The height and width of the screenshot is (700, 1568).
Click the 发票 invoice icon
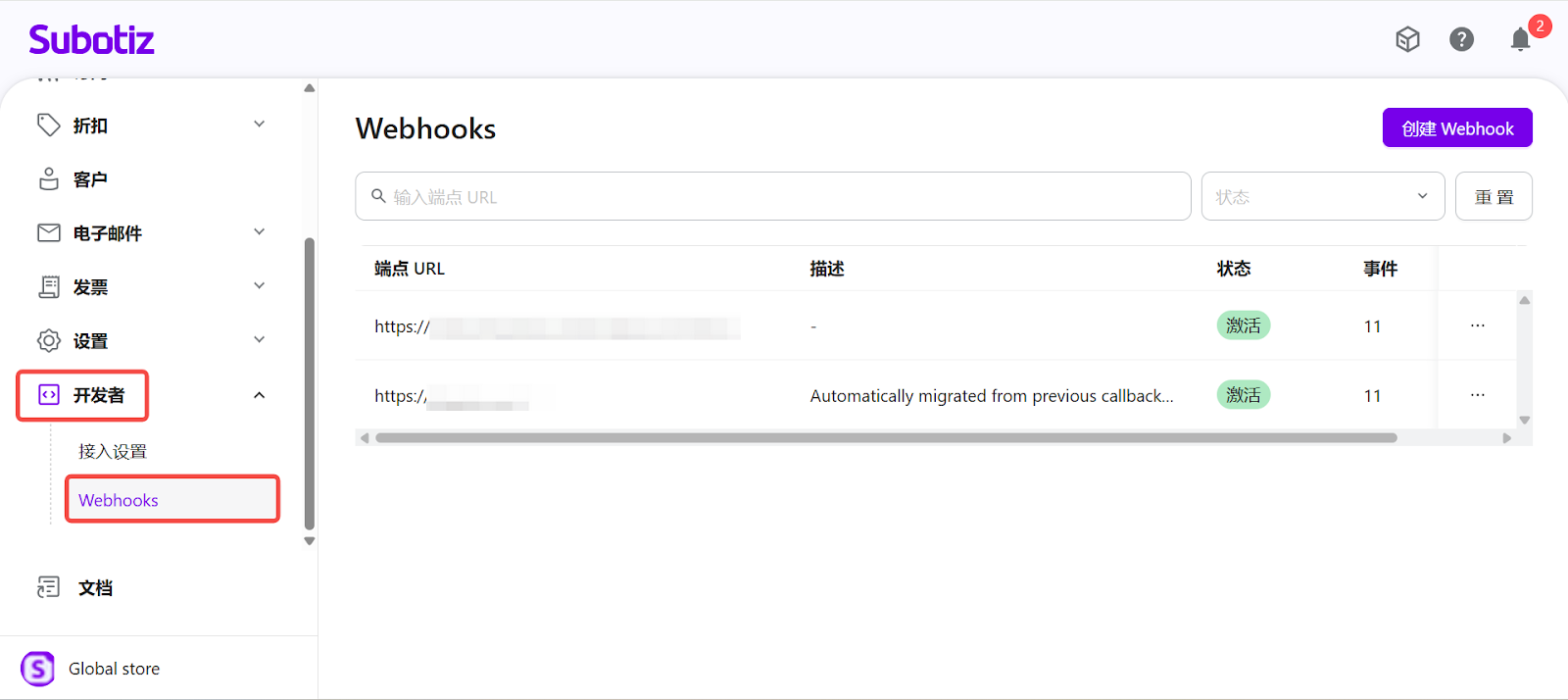click(x=48, y=286)
